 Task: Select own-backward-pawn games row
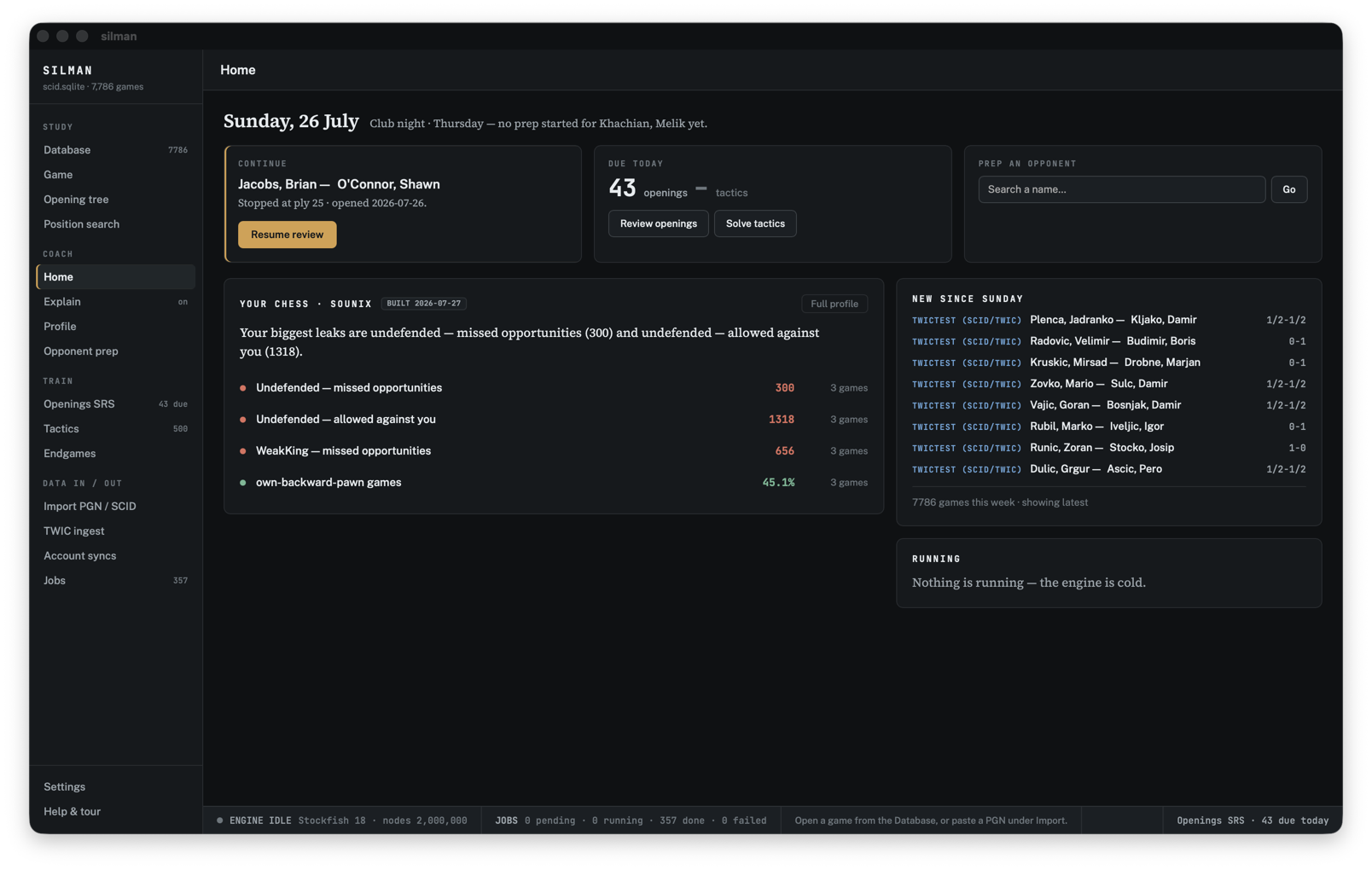tap(553, 483)
